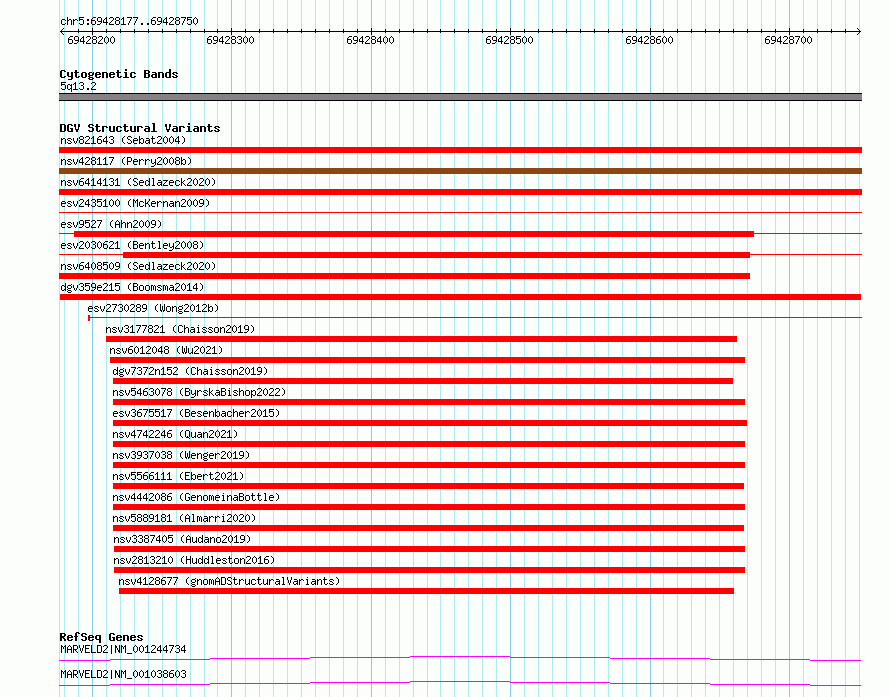Open the nsv428117 (Perry2008b) label
The width and height of the screenshot is (890, 697).
point(126,161)
